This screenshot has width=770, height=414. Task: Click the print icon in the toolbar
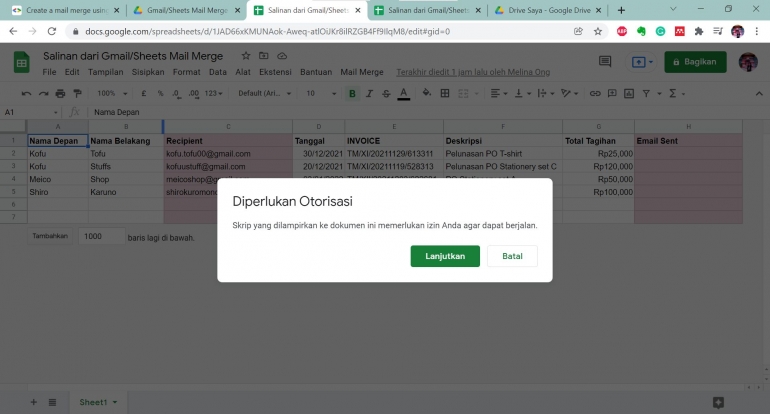60,93
